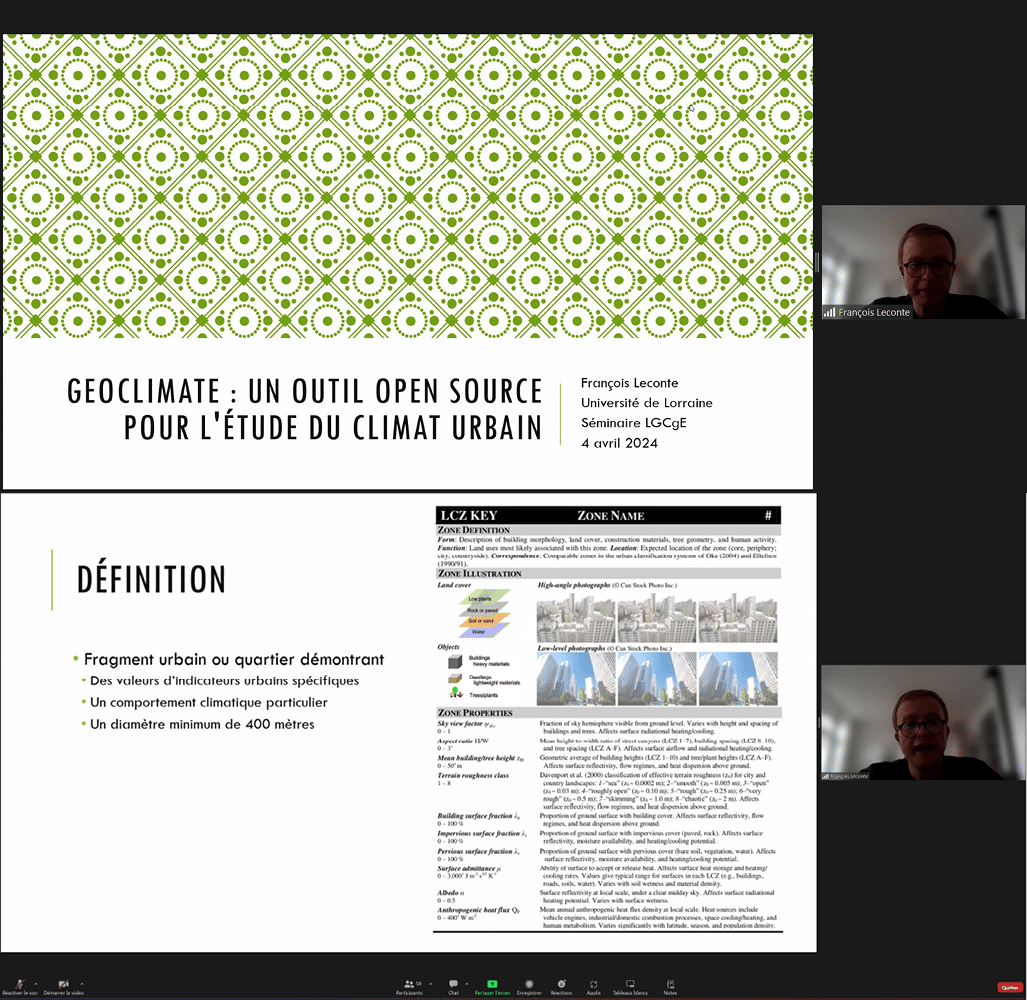
Task: Click the 'Terrain roughness class' property label
Action: pyautogui.click(x=473, y=775)
